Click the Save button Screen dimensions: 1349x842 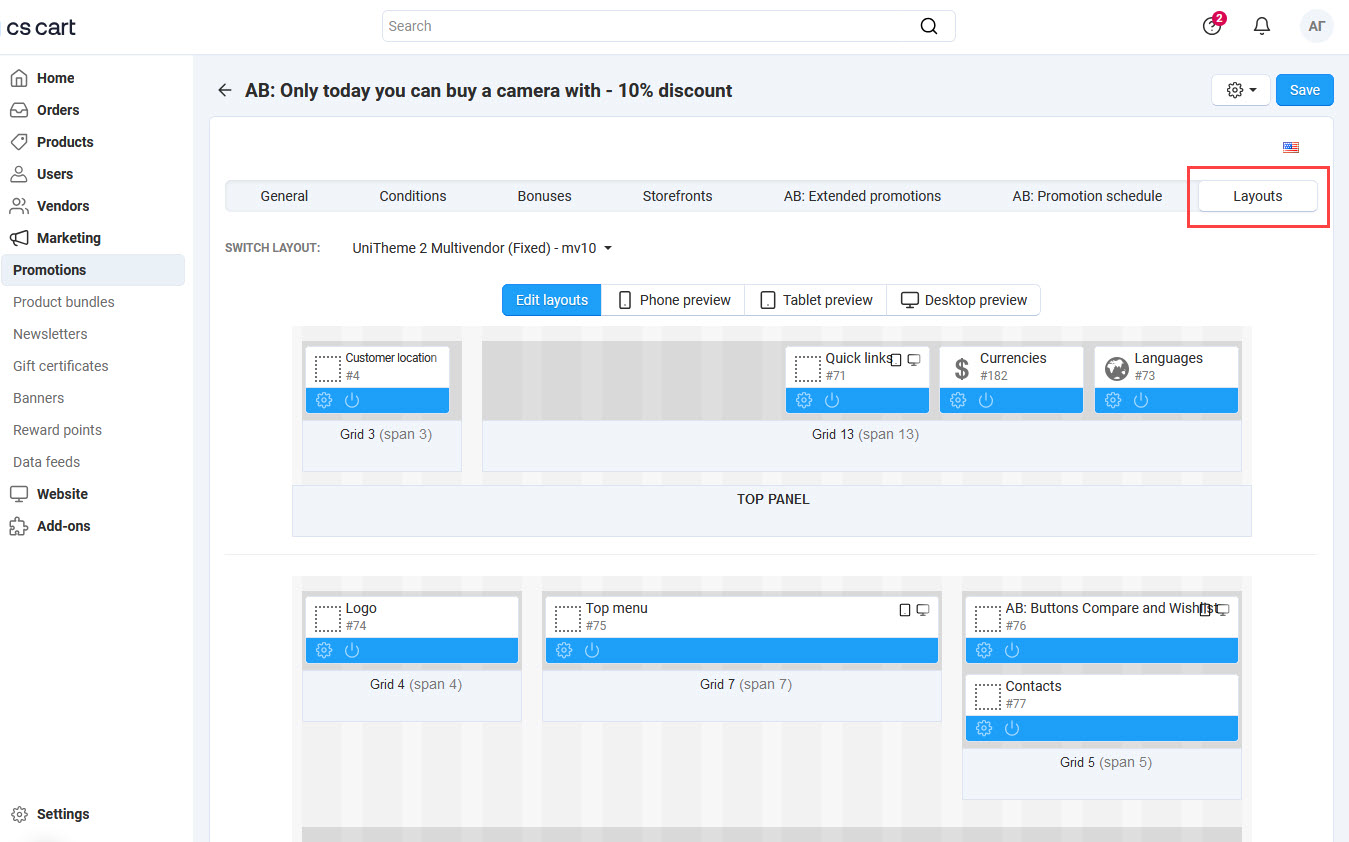1304,89
